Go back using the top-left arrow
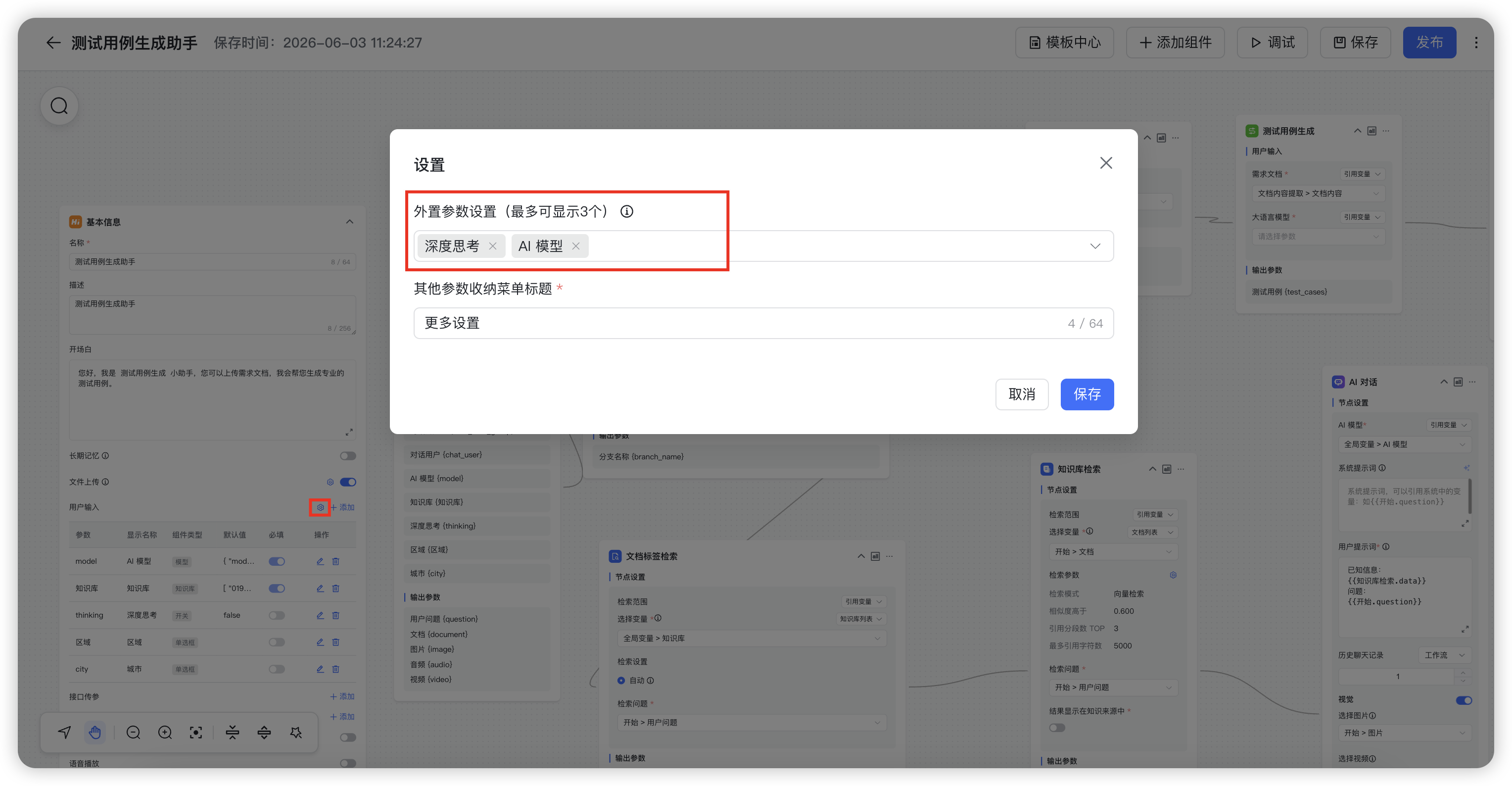This screenshot has height=786, width=1512. click(53, 42)
